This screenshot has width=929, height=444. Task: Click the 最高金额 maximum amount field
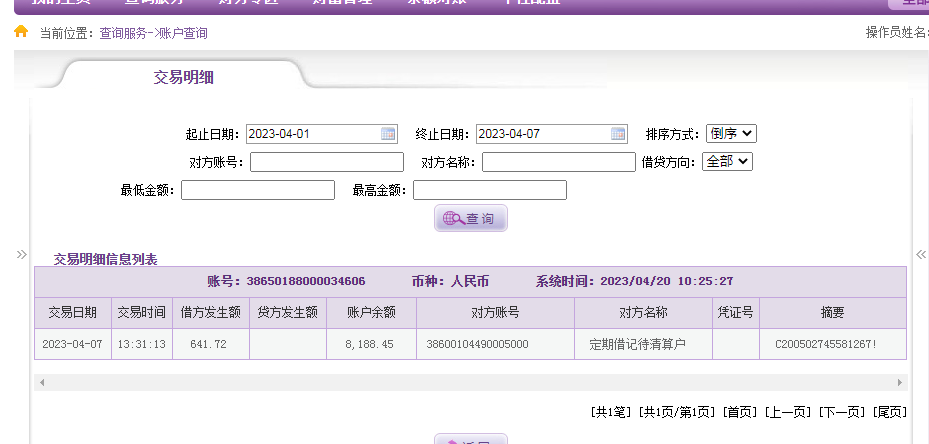[x=490, y=190]
